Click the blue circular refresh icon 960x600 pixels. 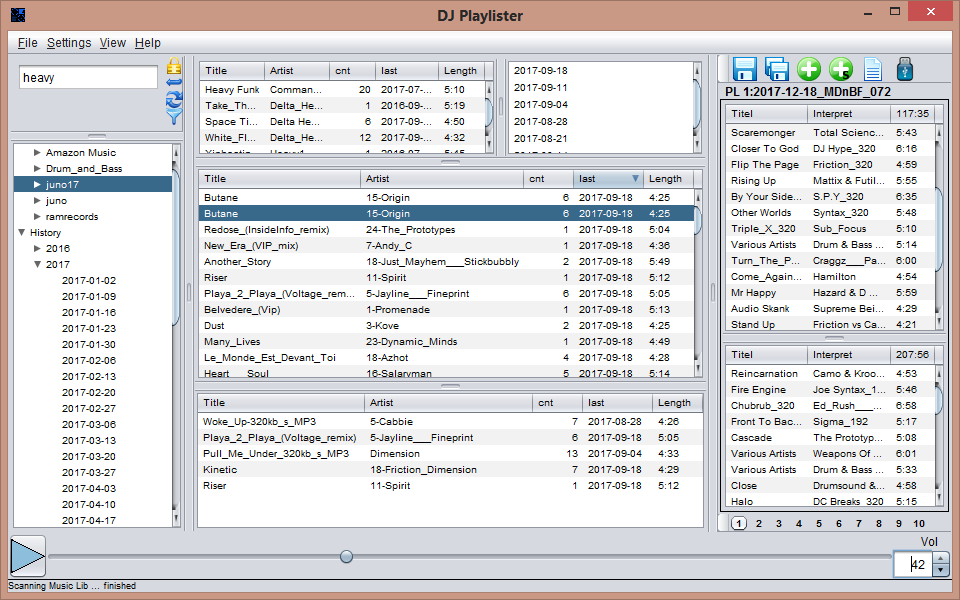point(174,99)
